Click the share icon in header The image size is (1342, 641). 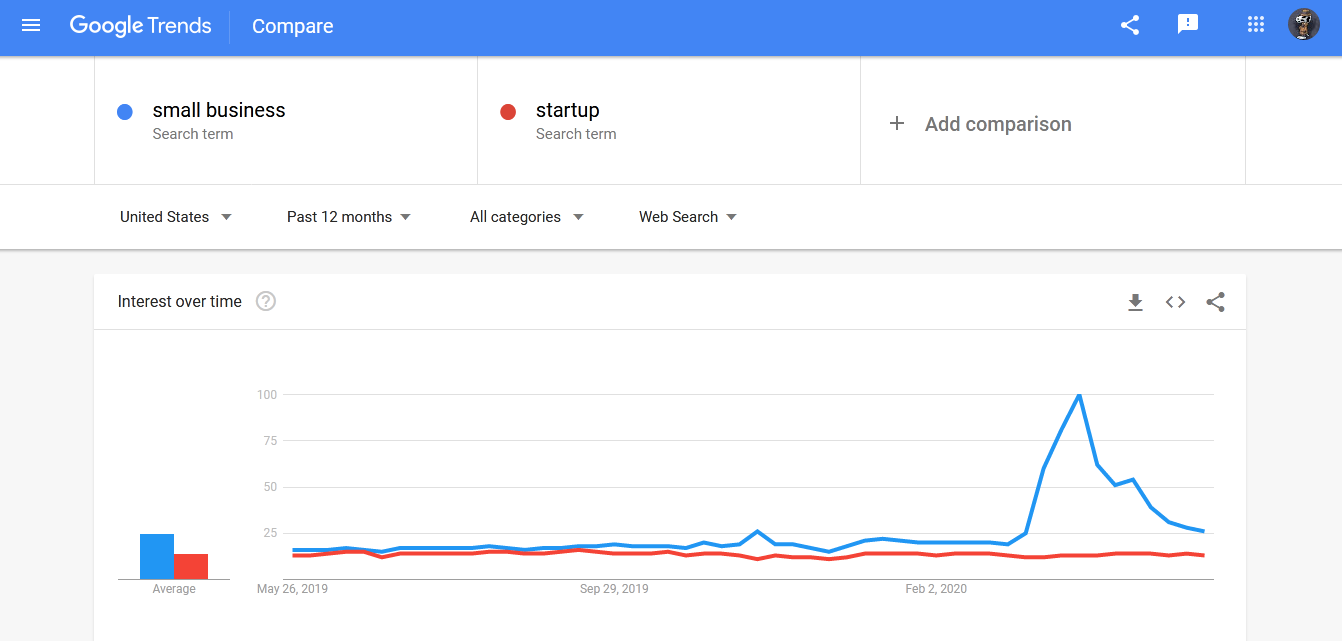(x=1130, y=26)
